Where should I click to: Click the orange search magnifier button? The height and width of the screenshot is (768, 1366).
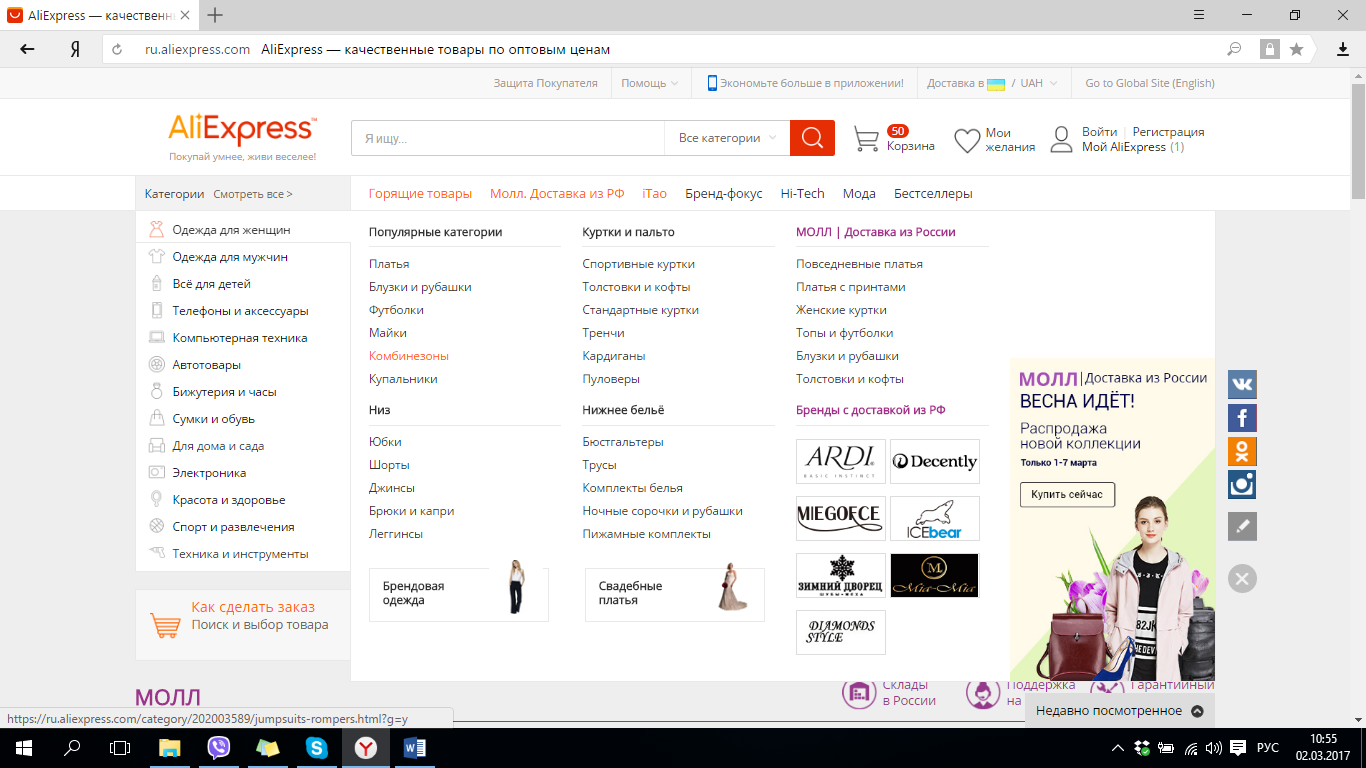point(812,138)
